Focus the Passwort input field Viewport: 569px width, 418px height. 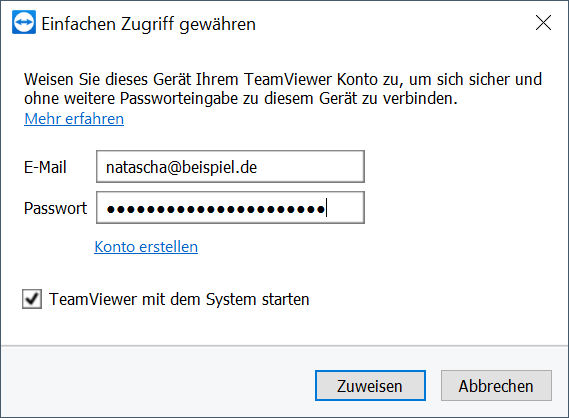pyautogui.click(x=230, y=208)
